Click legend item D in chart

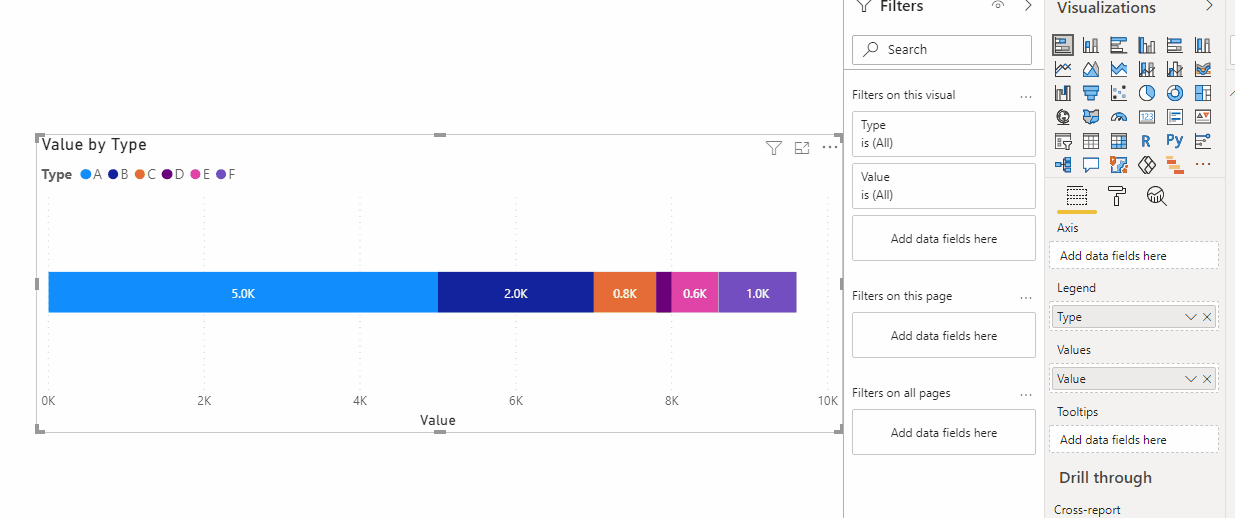coord(173,175)
